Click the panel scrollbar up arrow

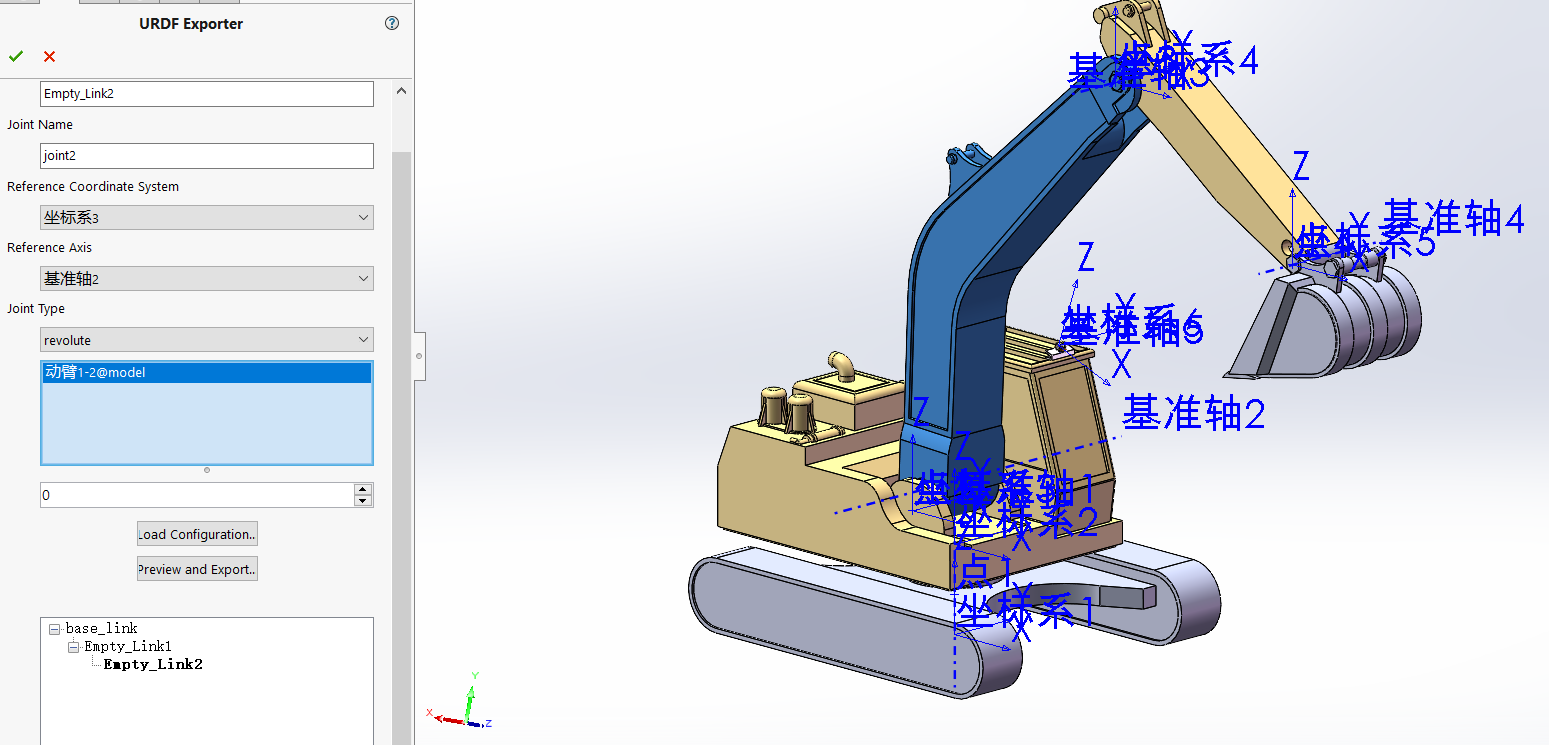point(402,91)
